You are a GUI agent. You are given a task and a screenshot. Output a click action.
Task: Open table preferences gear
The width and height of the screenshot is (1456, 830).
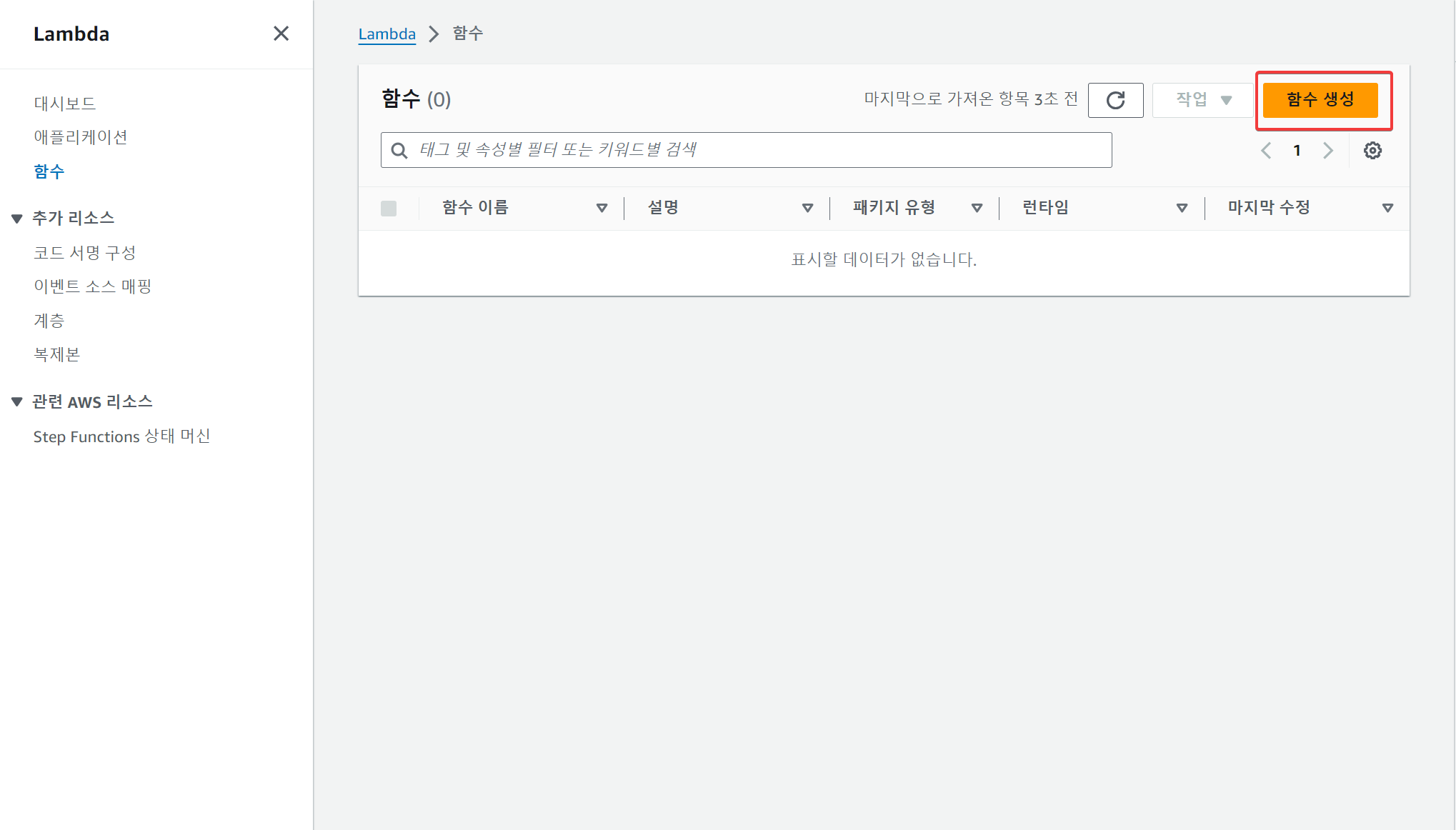[1372, 151]
